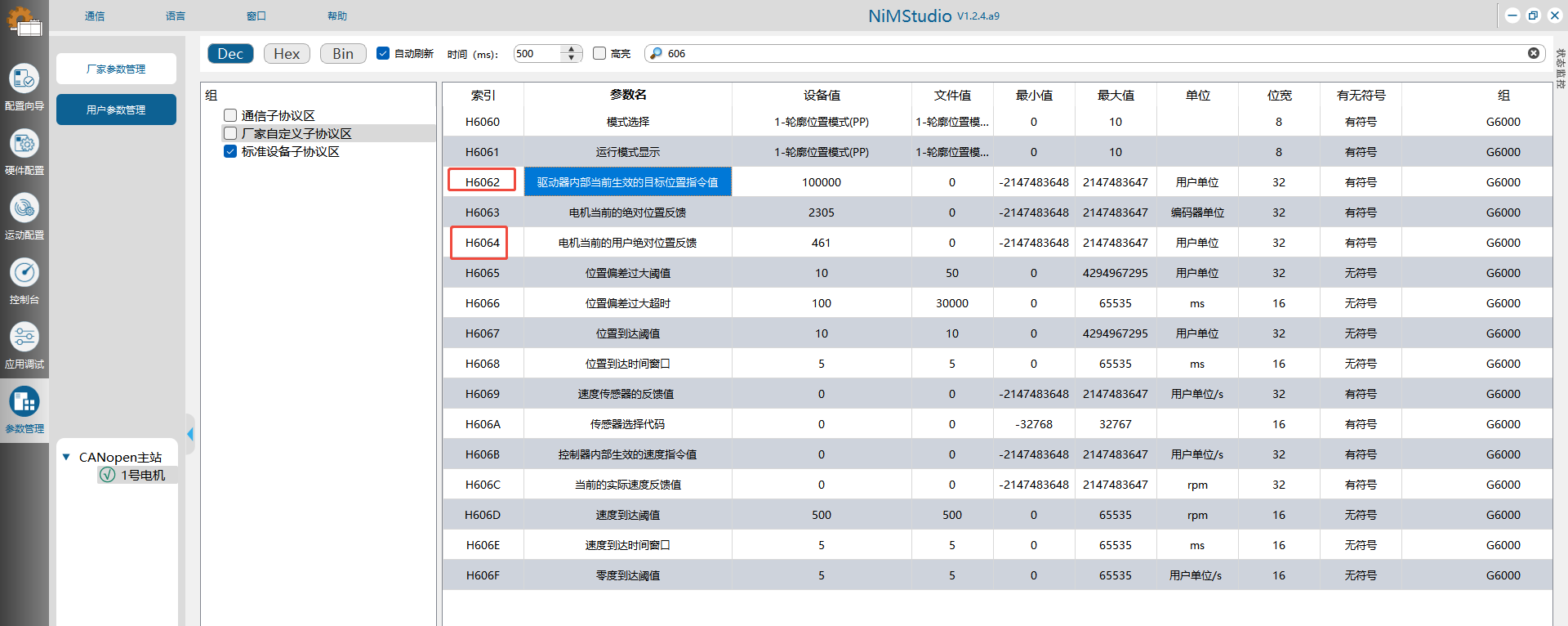The image size is (1568, 626).
Task: Switch to 用户参数管理 tab
Action: coord(116,110)
